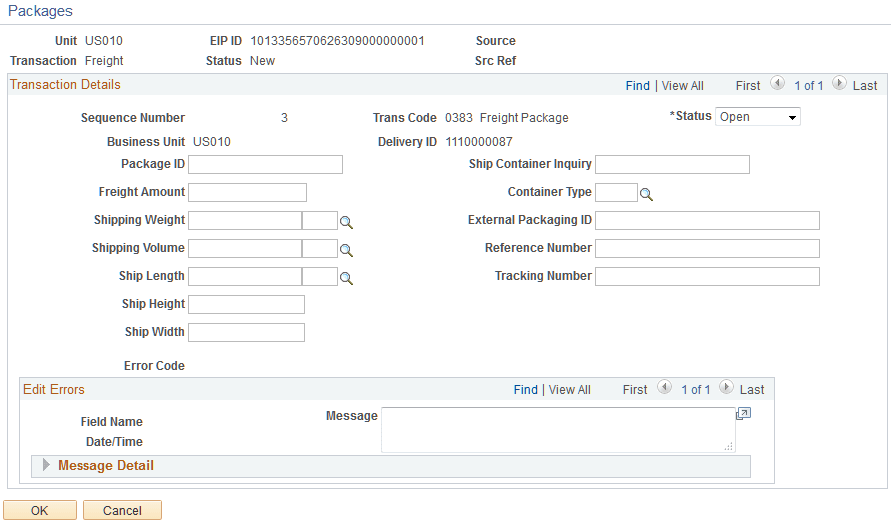
Task: Open Ship Length unit lookup magnifier
Action: 346,278
